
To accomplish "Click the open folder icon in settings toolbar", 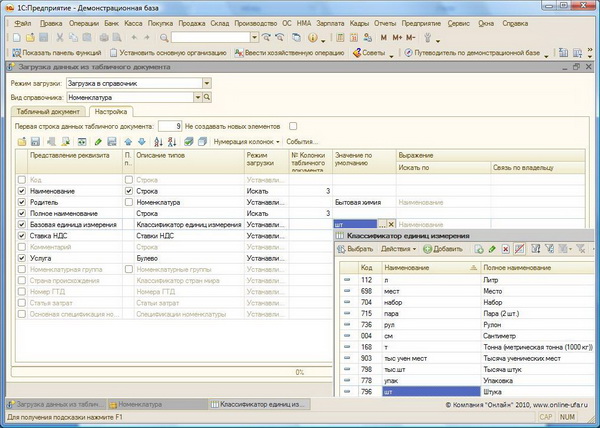I will point(22,142).
